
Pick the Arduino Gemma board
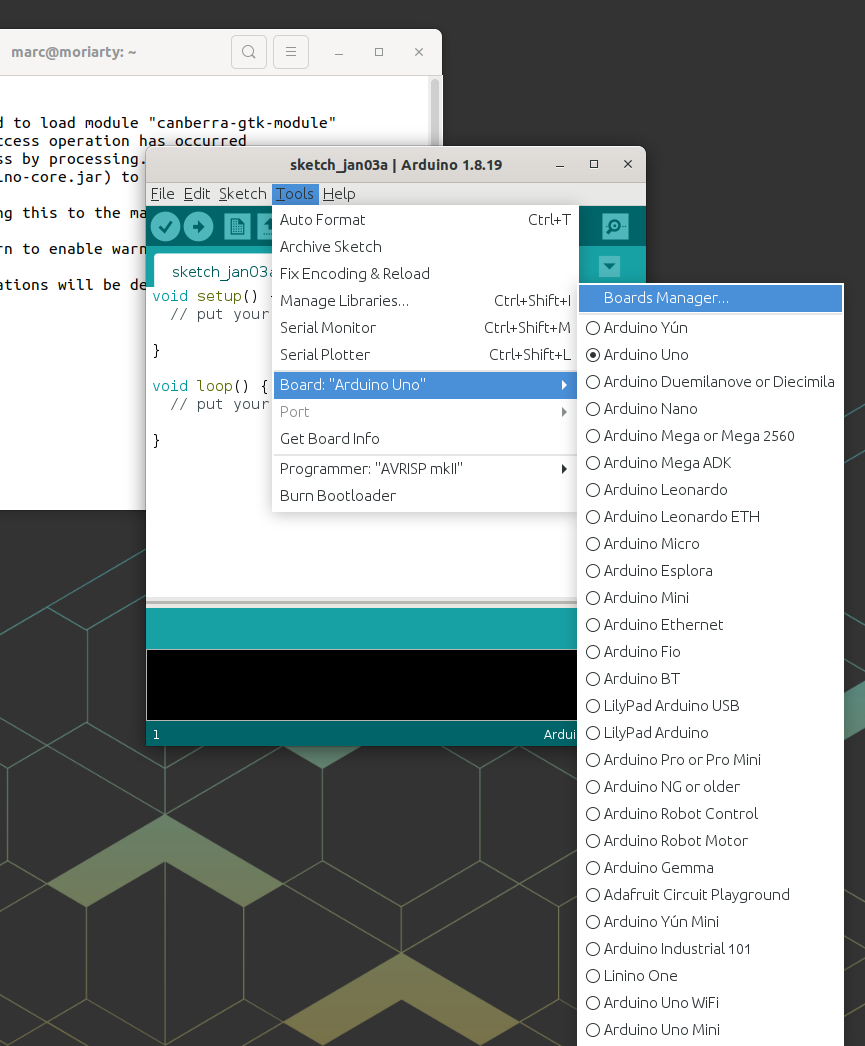click(710, 868)
